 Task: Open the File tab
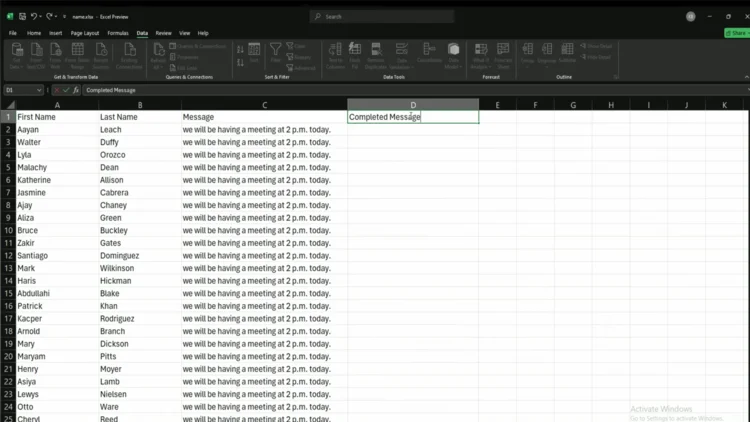[13, 33]
